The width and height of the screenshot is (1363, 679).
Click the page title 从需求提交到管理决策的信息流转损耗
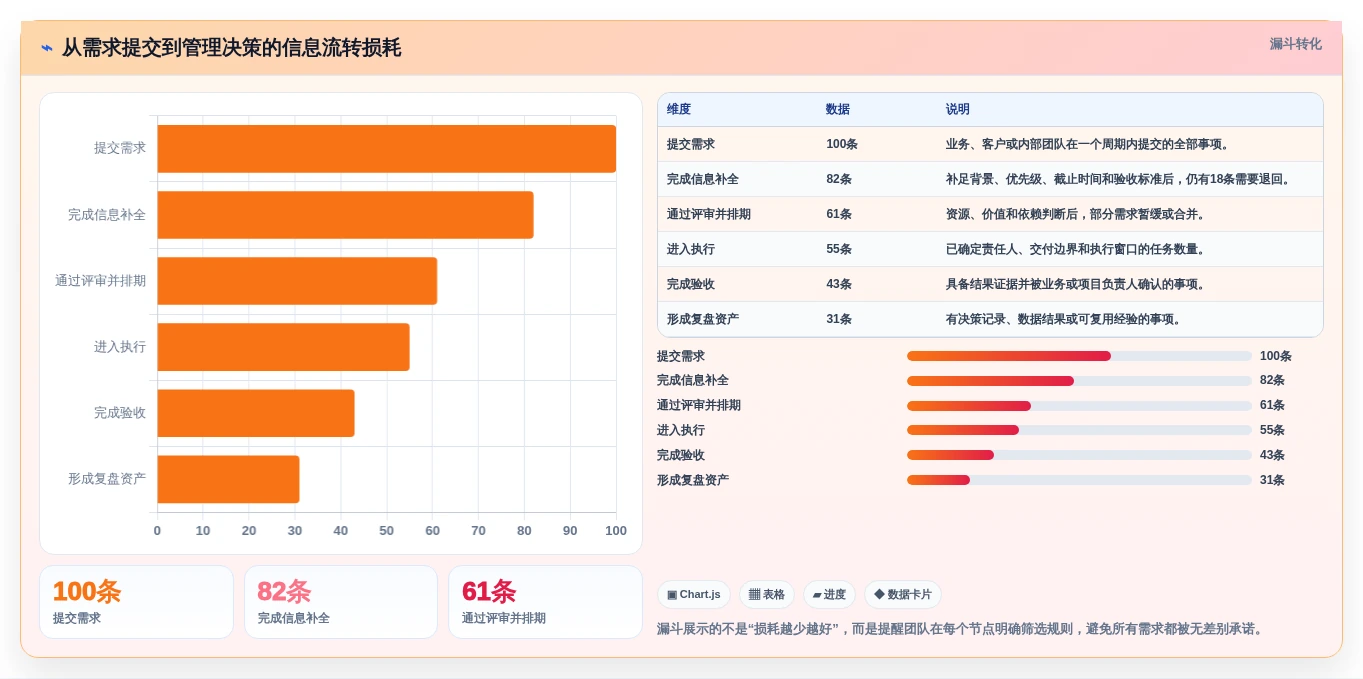(232, 48)
